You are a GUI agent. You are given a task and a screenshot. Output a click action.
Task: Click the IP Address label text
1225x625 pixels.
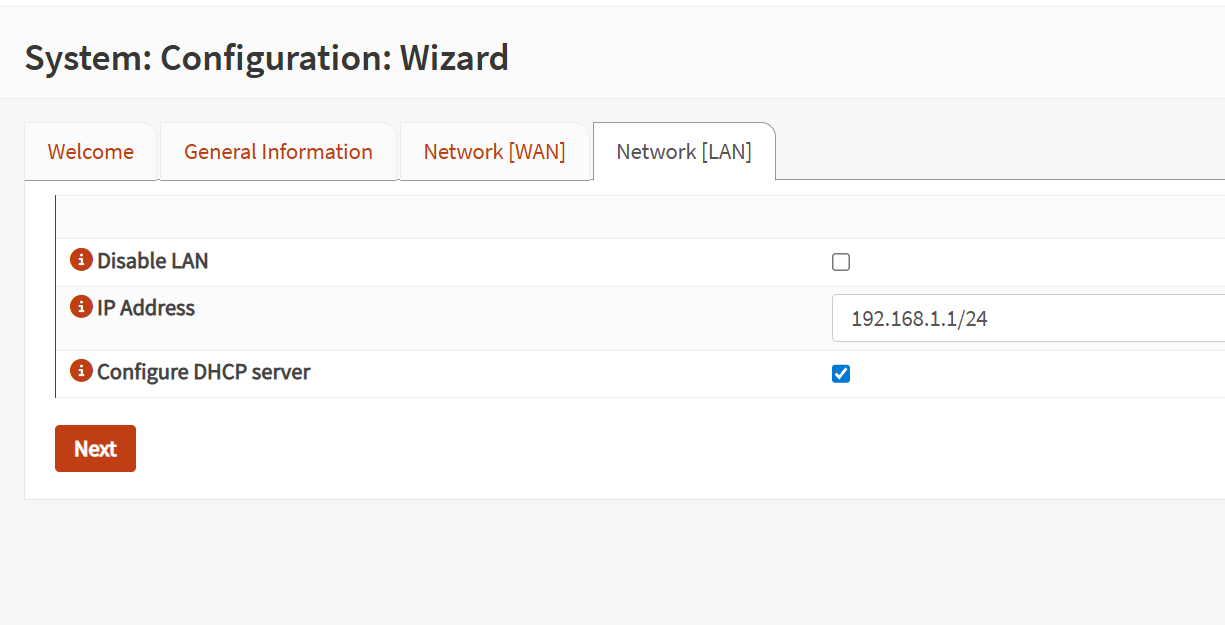(x=146, y=308)
